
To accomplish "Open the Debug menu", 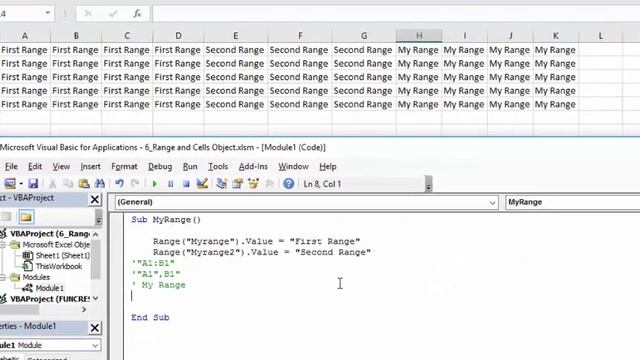I will [160, 167].
